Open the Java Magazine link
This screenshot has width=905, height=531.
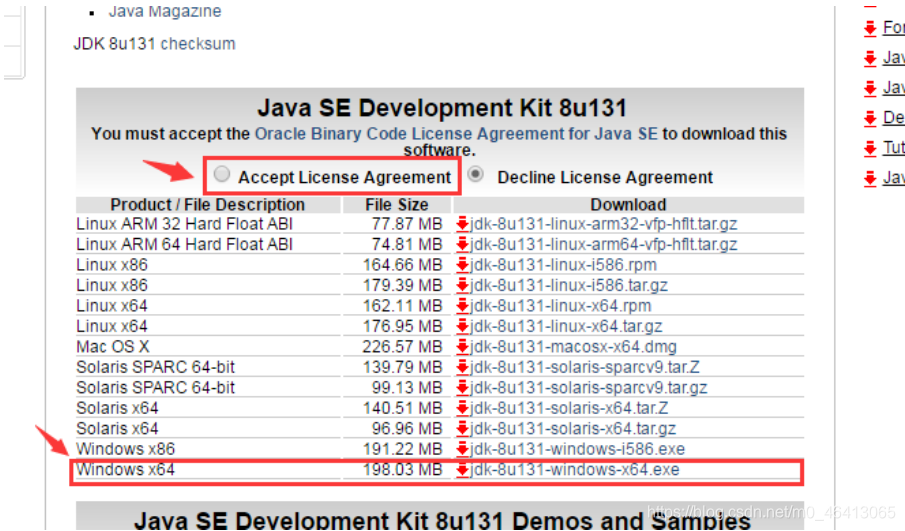(x=165, y=11)
